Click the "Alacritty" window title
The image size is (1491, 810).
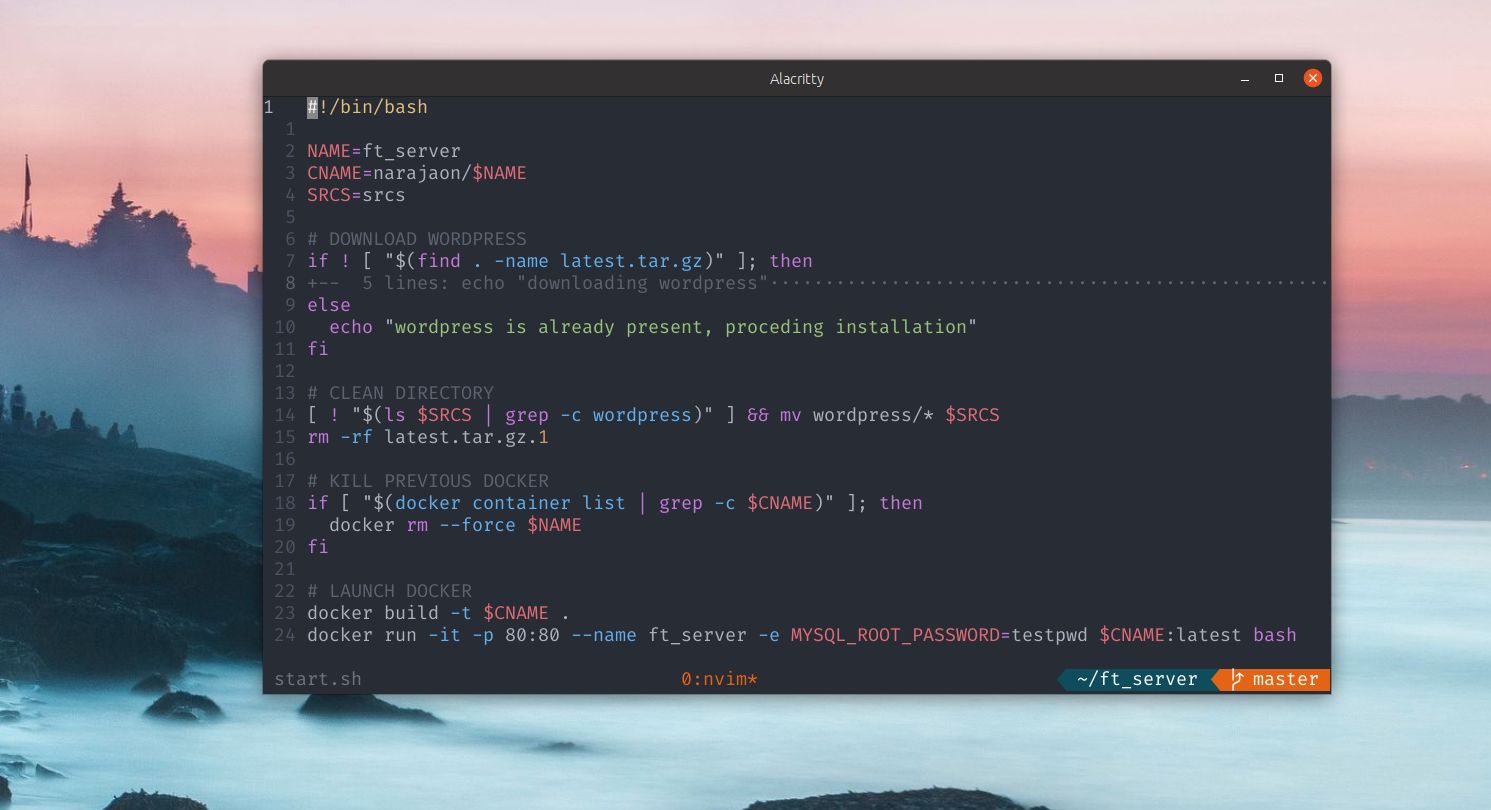[x=796, y=78]
